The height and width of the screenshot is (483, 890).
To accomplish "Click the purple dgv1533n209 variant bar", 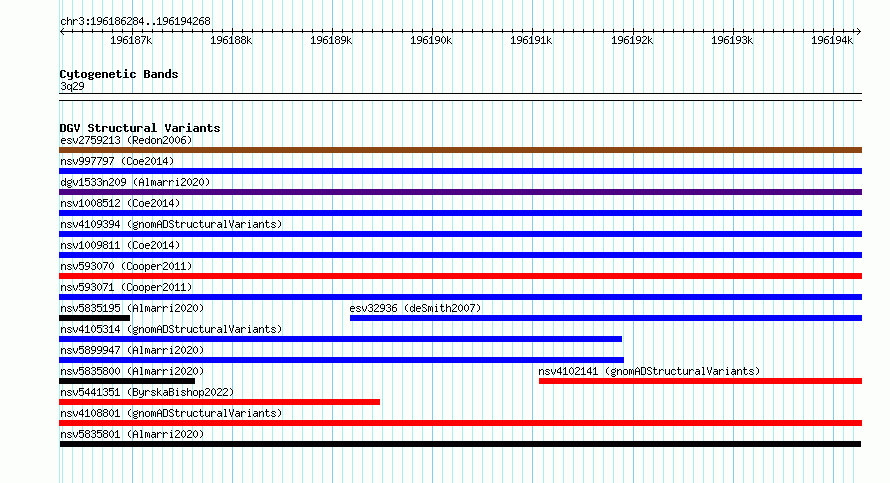I will tap(460, 192).
